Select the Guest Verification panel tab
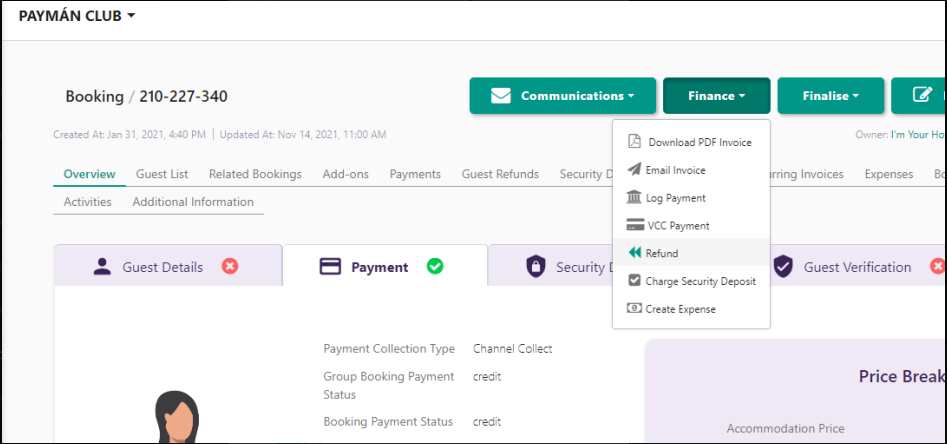This screenshot has height=444, width=947. 856,267
